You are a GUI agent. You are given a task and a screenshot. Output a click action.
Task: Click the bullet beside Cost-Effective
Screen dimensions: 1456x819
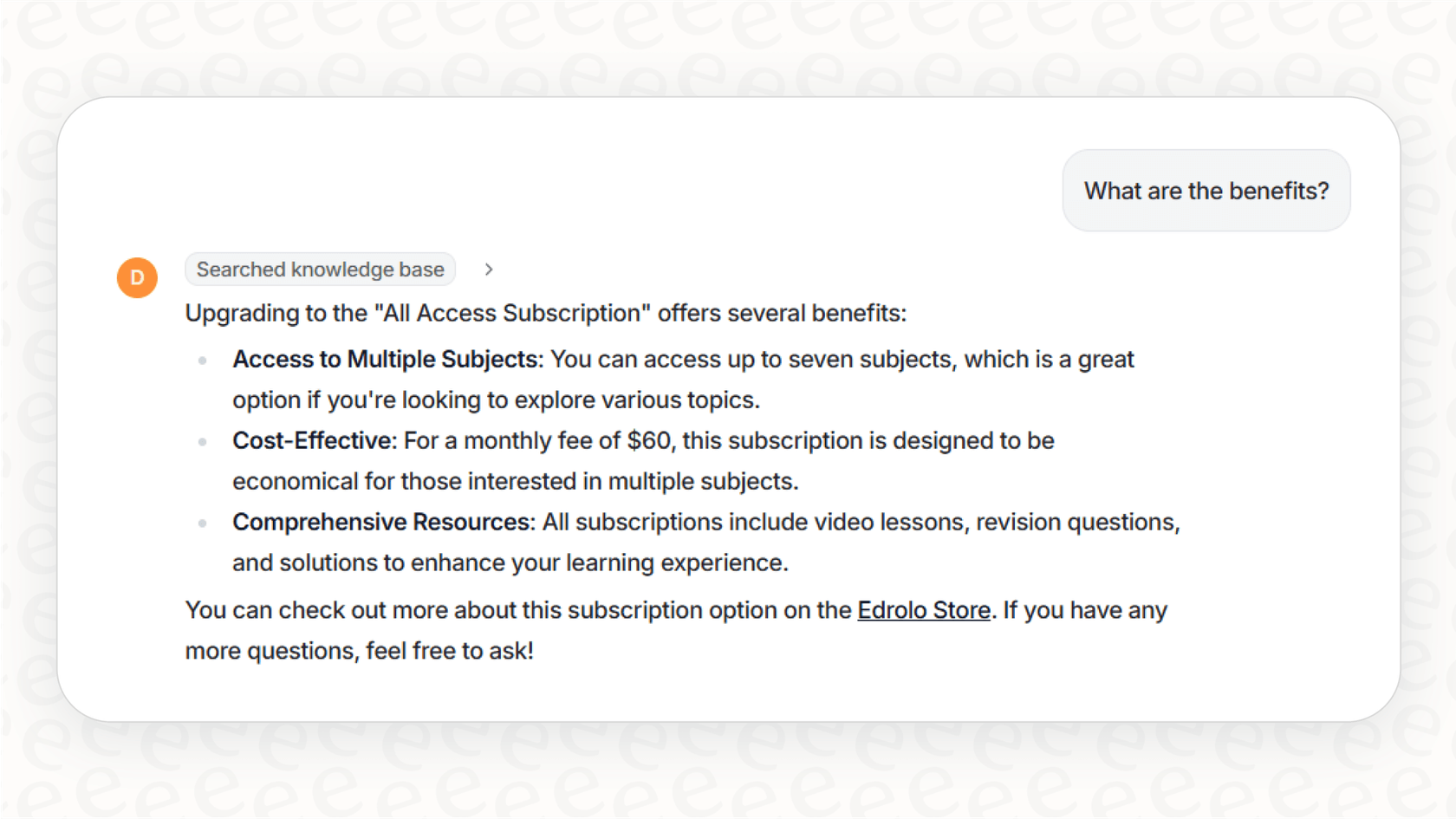[x=203, y=440]
